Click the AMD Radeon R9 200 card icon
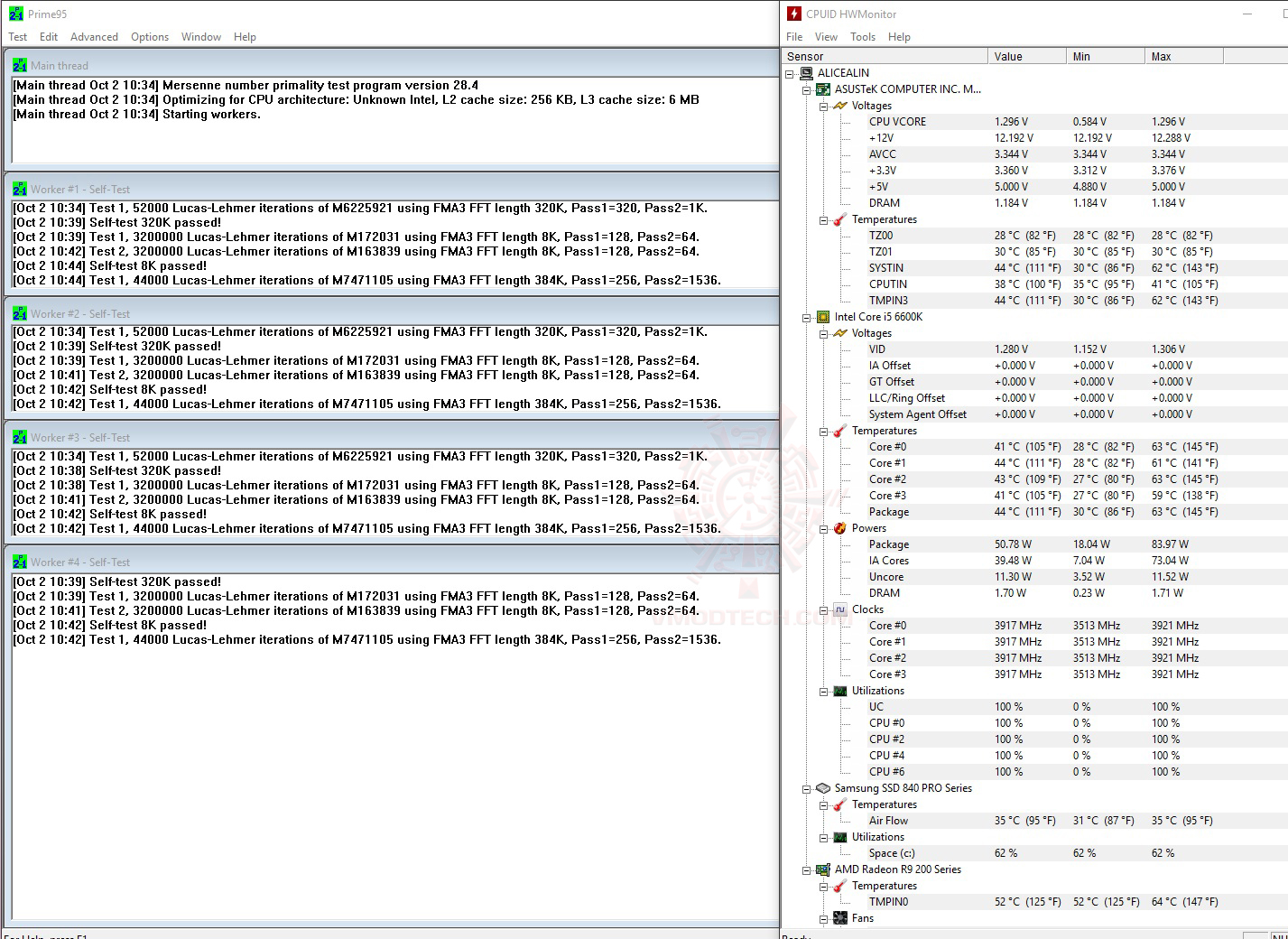Viewport: 1288px width, 939px height. [x=823, y=869]
